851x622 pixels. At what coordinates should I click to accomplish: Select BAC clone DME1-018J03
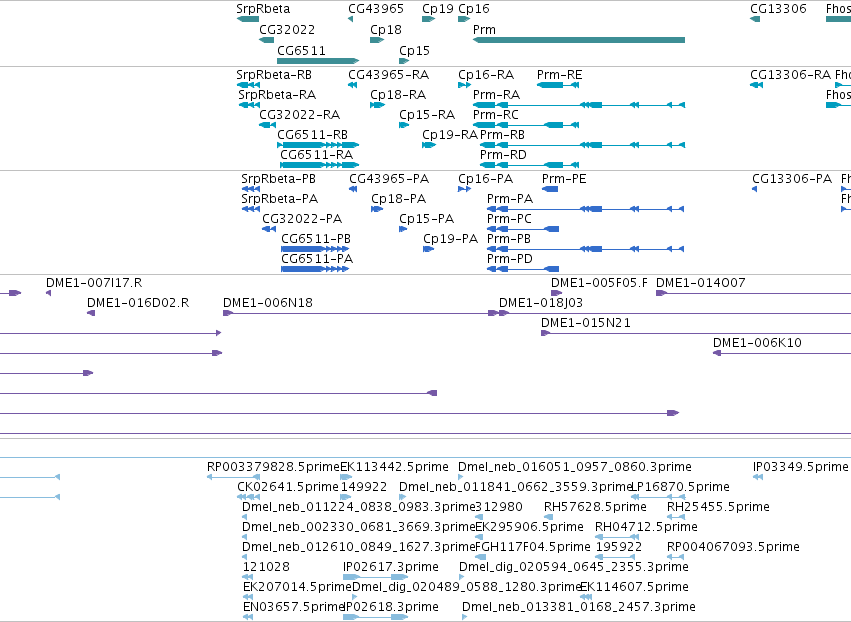(x=541, y=303)
